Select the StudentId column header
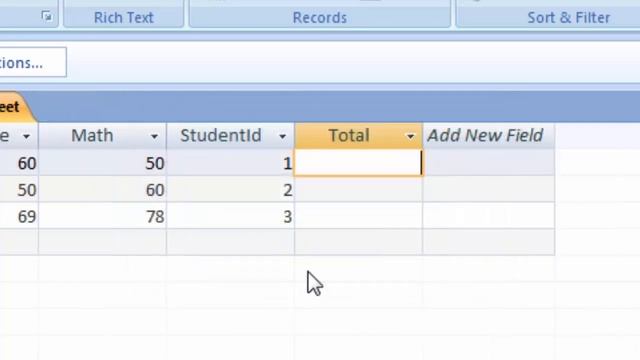The height and width of the screenshot is (360, 640). tap(231, 136)
